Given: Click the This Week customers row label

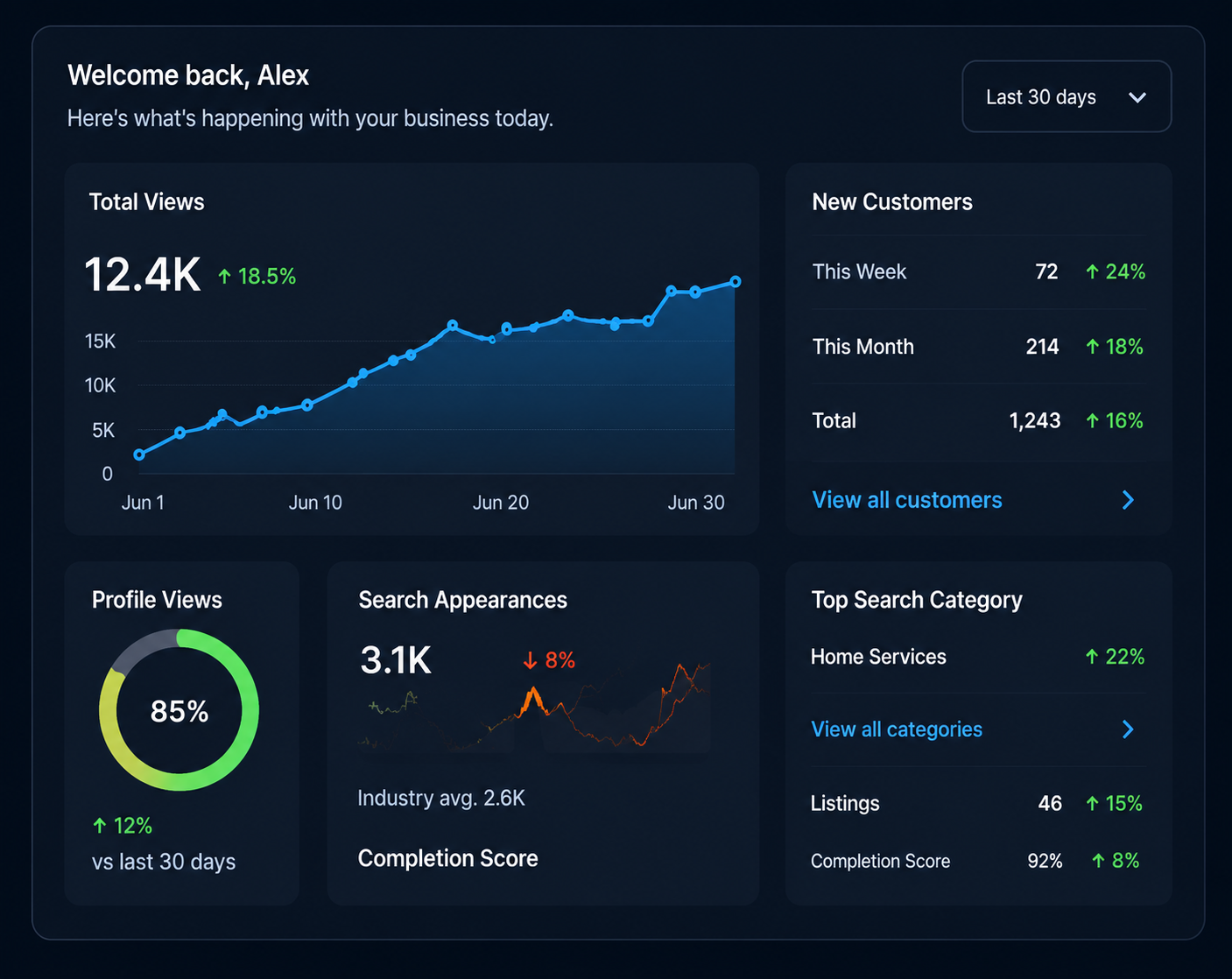Looking at the screenshot, I should (859, 271).
